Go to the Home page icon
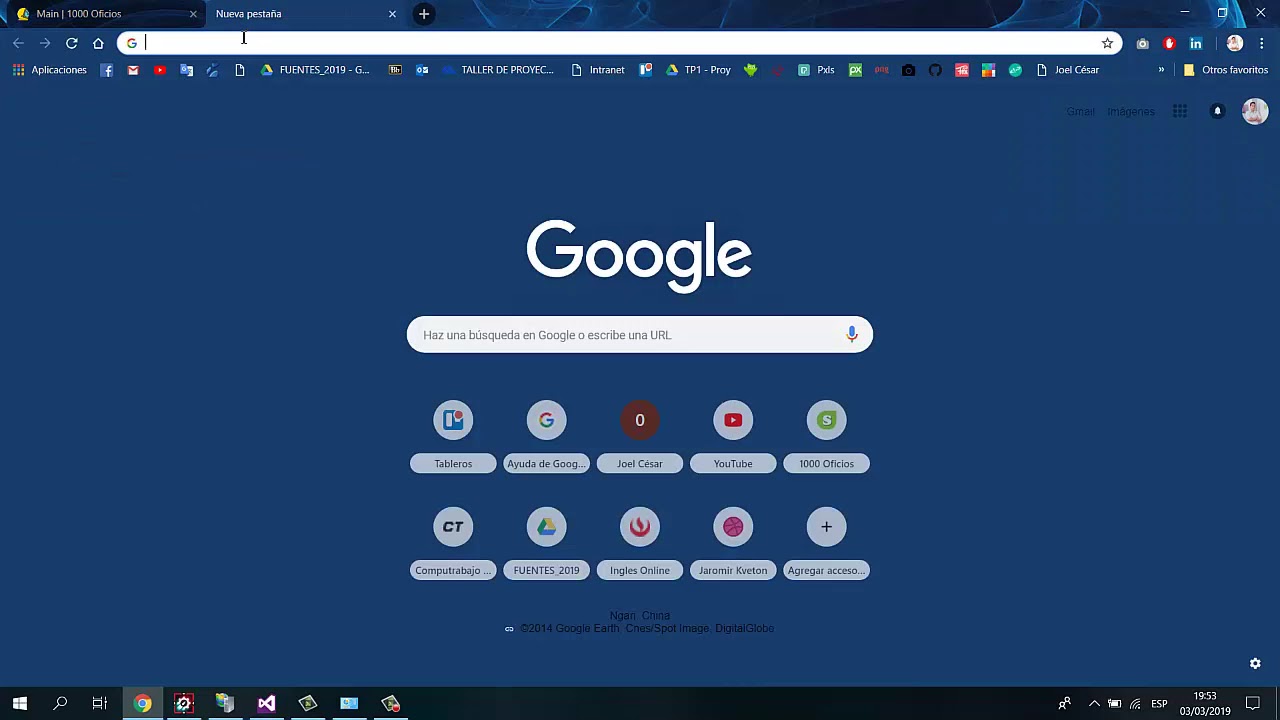 point(98,43)
